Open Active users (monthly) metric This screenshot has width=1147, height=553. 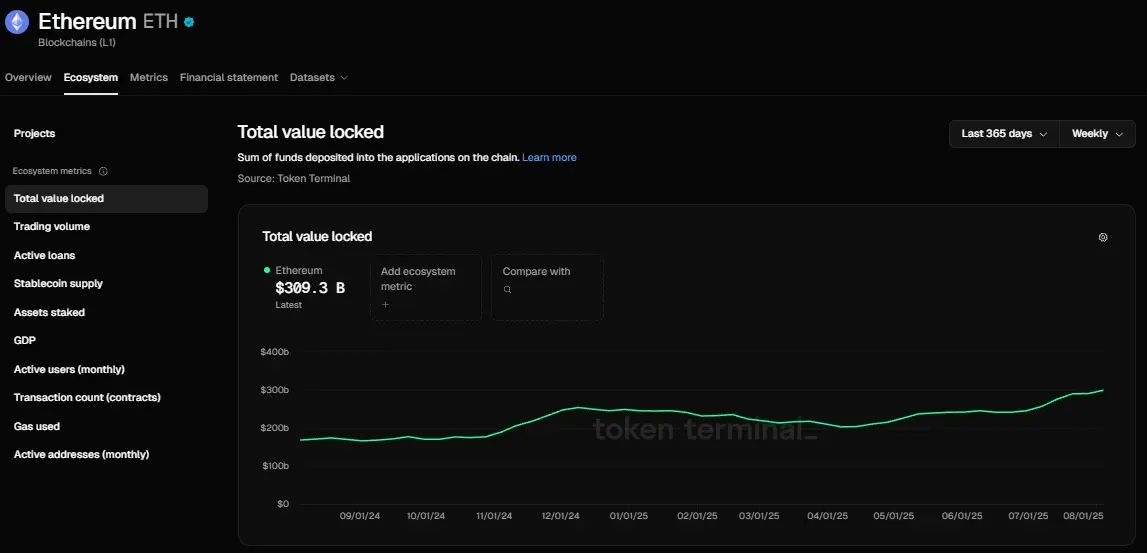click(69, 369)
